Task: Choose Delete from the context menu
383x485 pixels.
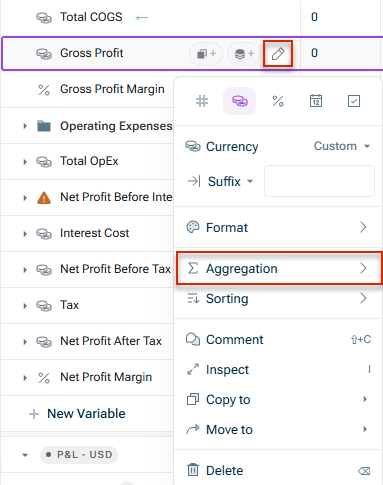Action: (x=278, y=471)
